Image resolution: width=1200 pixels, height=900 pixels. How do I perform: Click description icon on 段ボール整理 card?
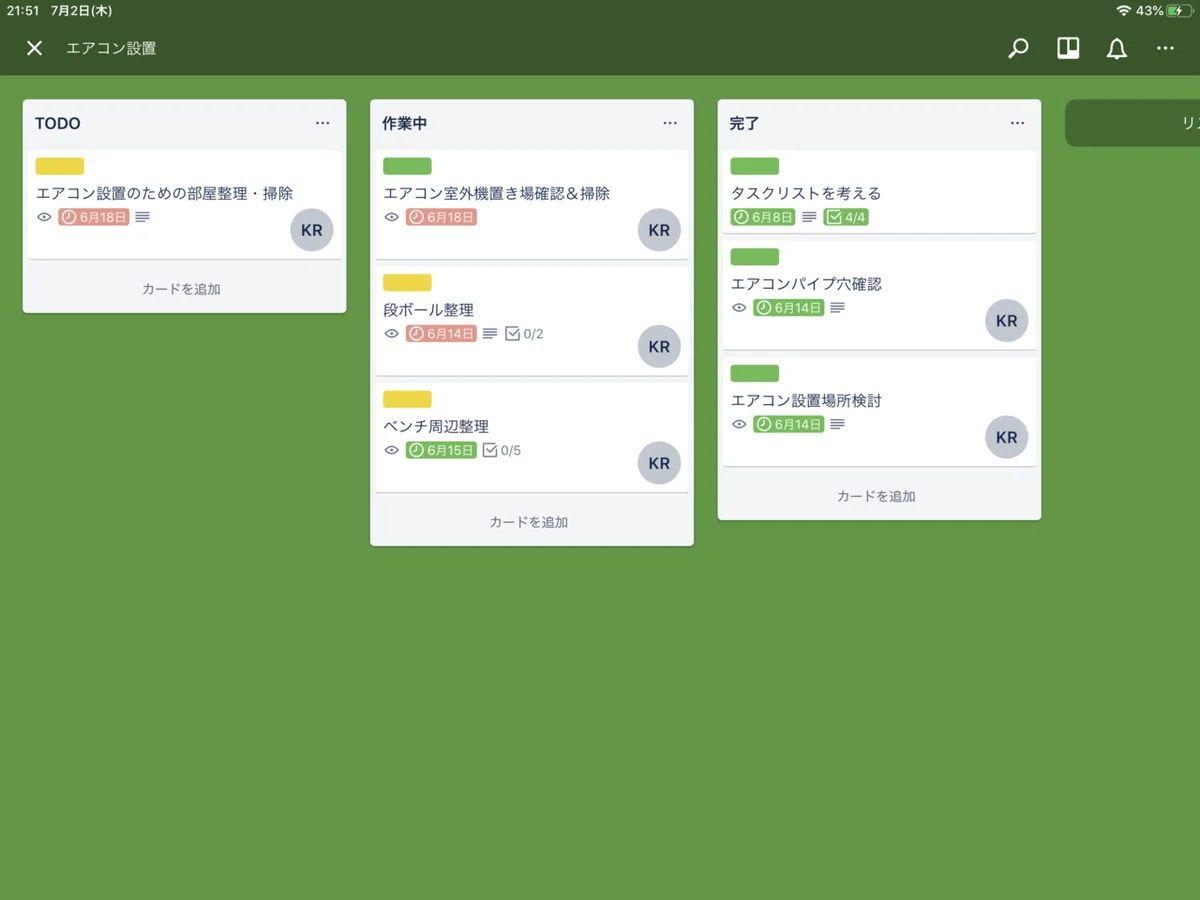[x=490, y=334]
